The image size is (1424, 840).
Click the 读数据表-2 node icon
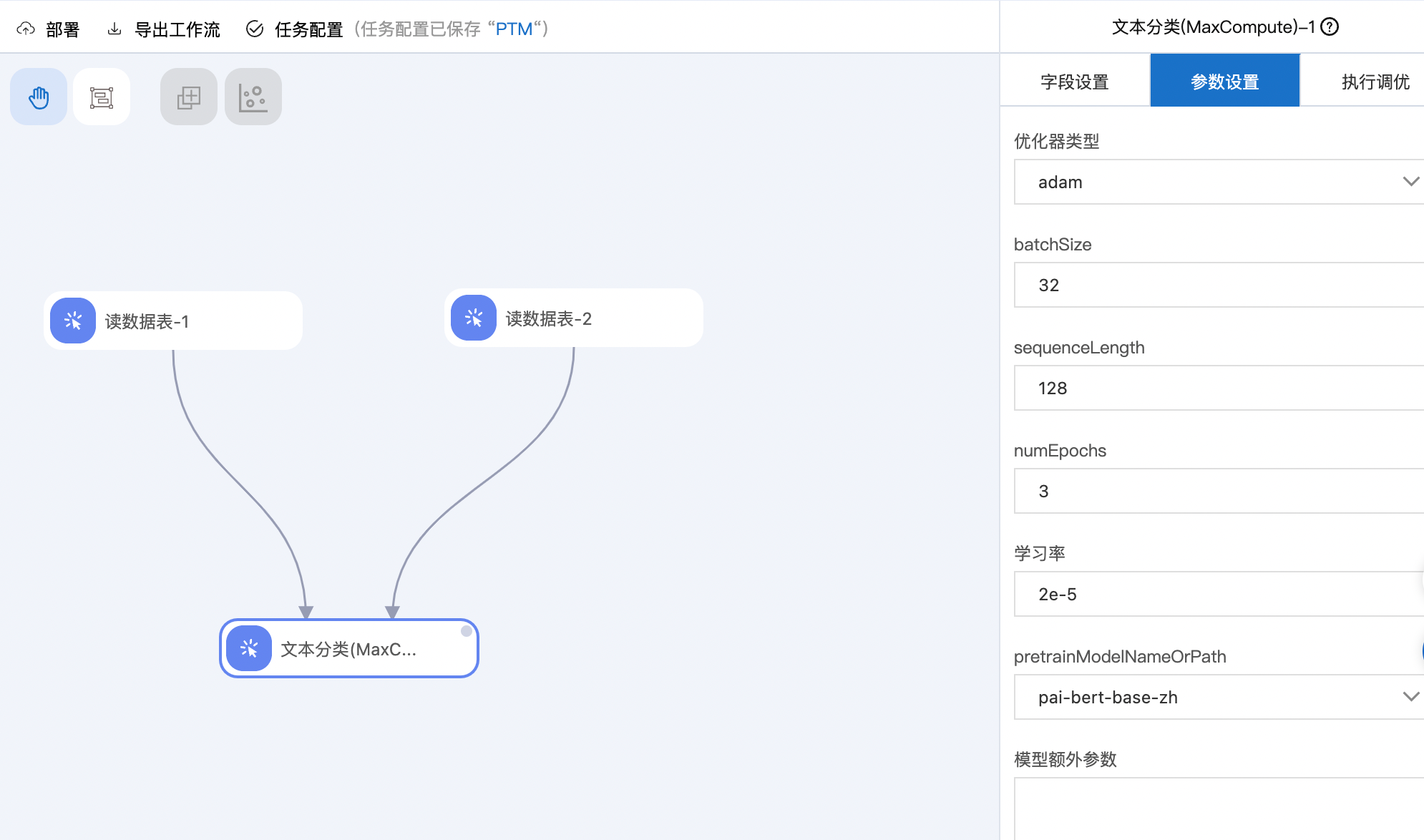pyautogui.click(x=474, y=318)
